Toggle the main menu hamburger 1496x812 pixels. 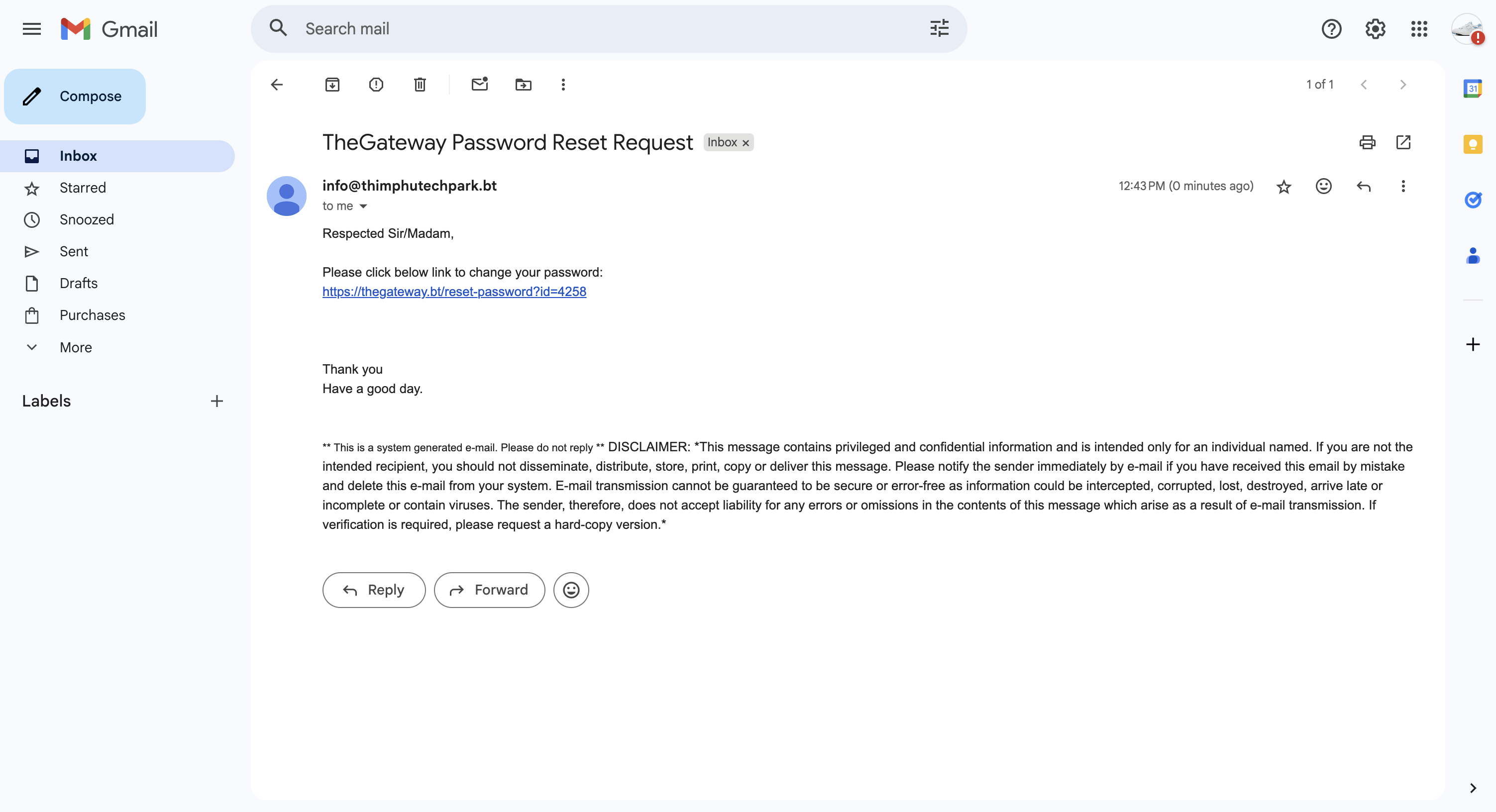pos(32,28)
